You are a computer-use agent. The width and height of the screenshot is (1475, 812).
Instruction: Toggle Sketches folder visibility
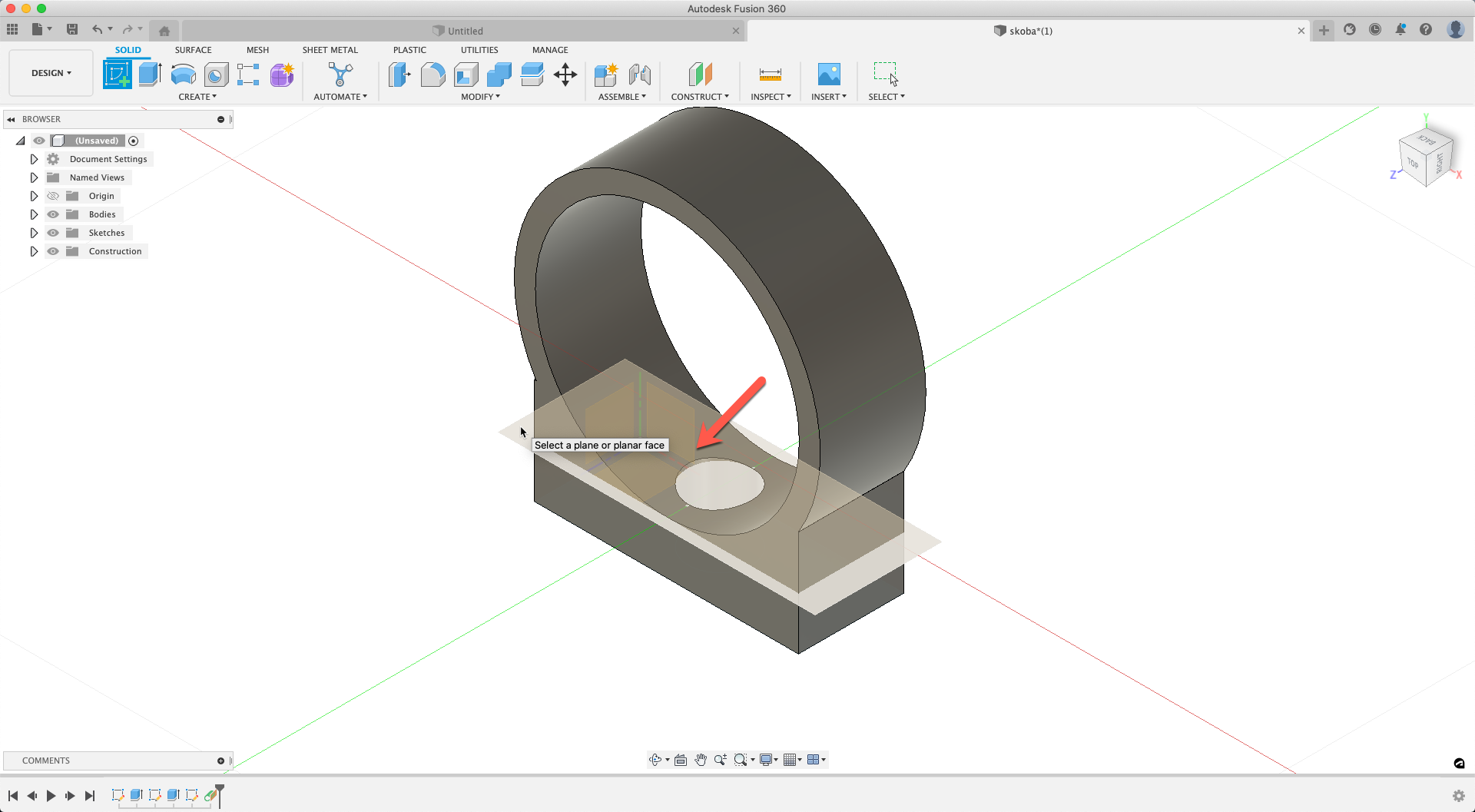pos(53,233)
